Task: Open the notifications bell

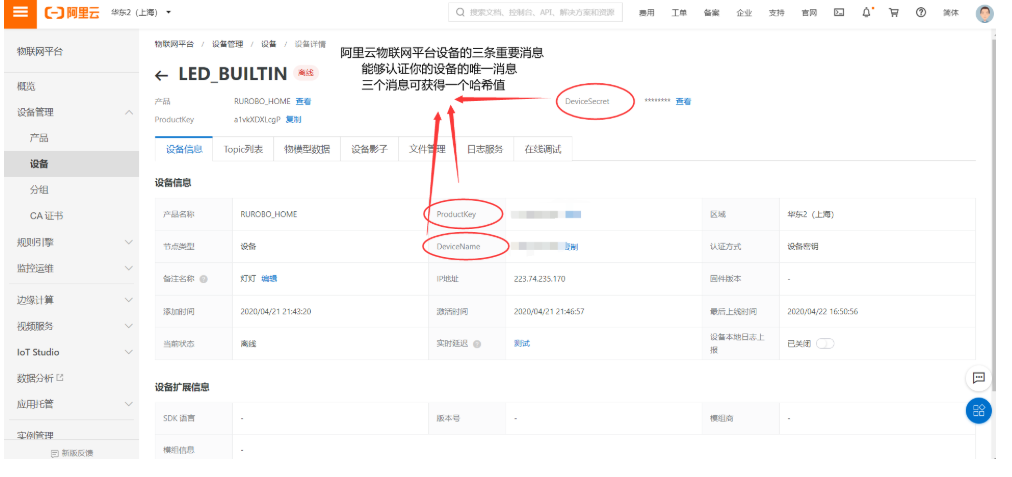Action: pyautogui.click(x=867, y=12)
